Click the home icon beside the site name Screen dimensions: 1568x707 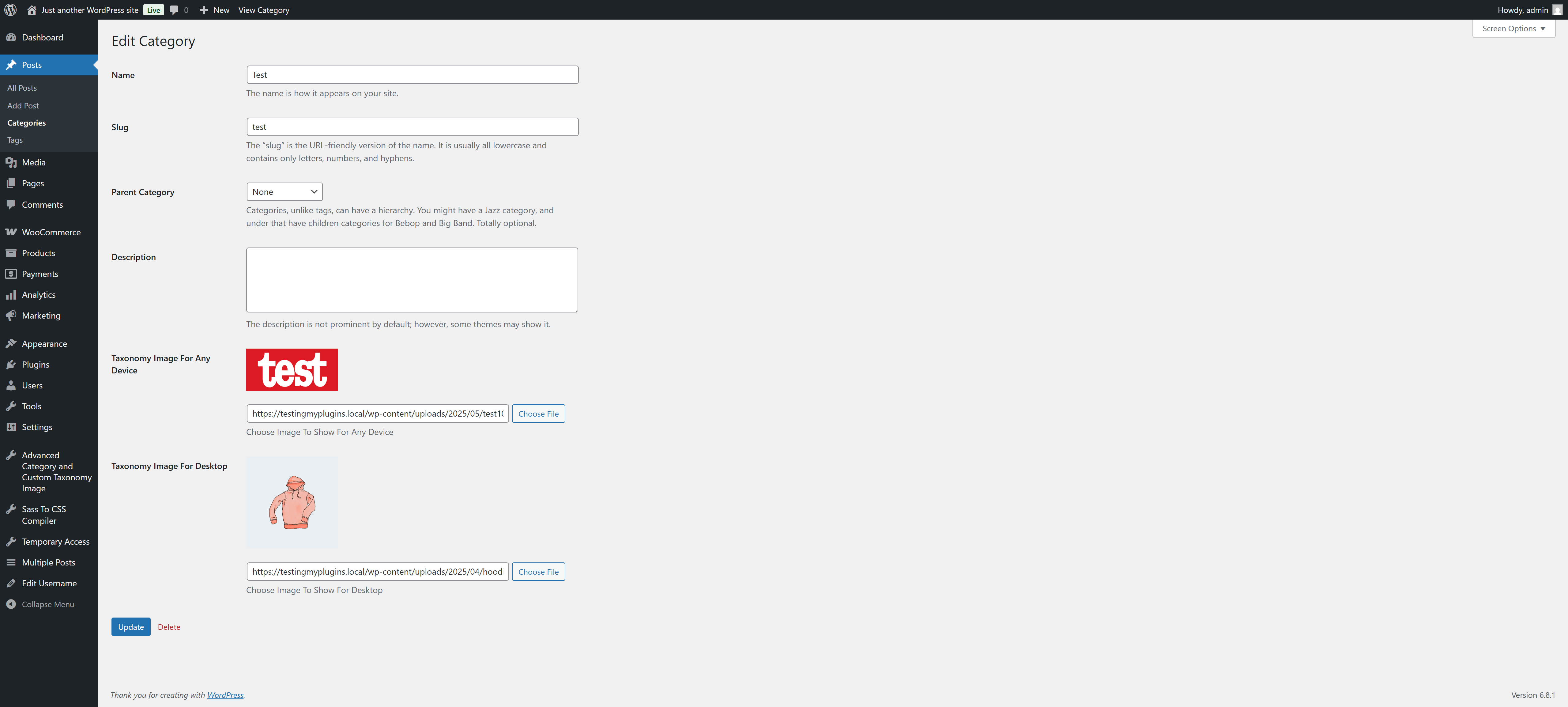(32, 10)
